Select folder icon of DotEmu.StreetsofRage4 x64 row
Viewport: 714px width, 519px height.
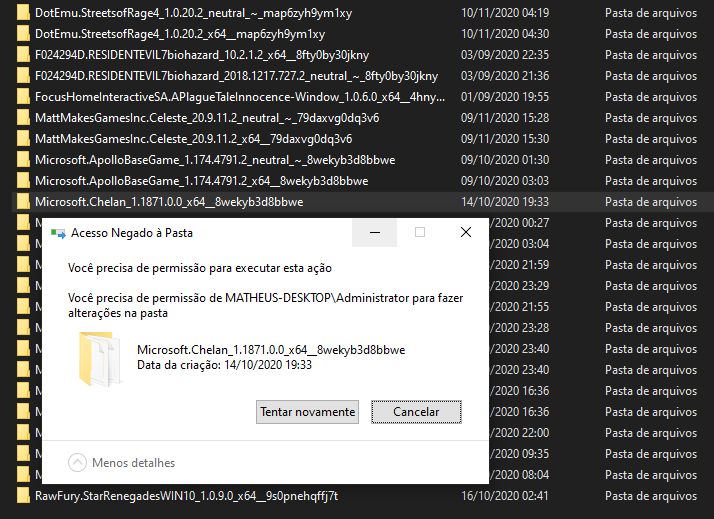(x=23, y=34)
